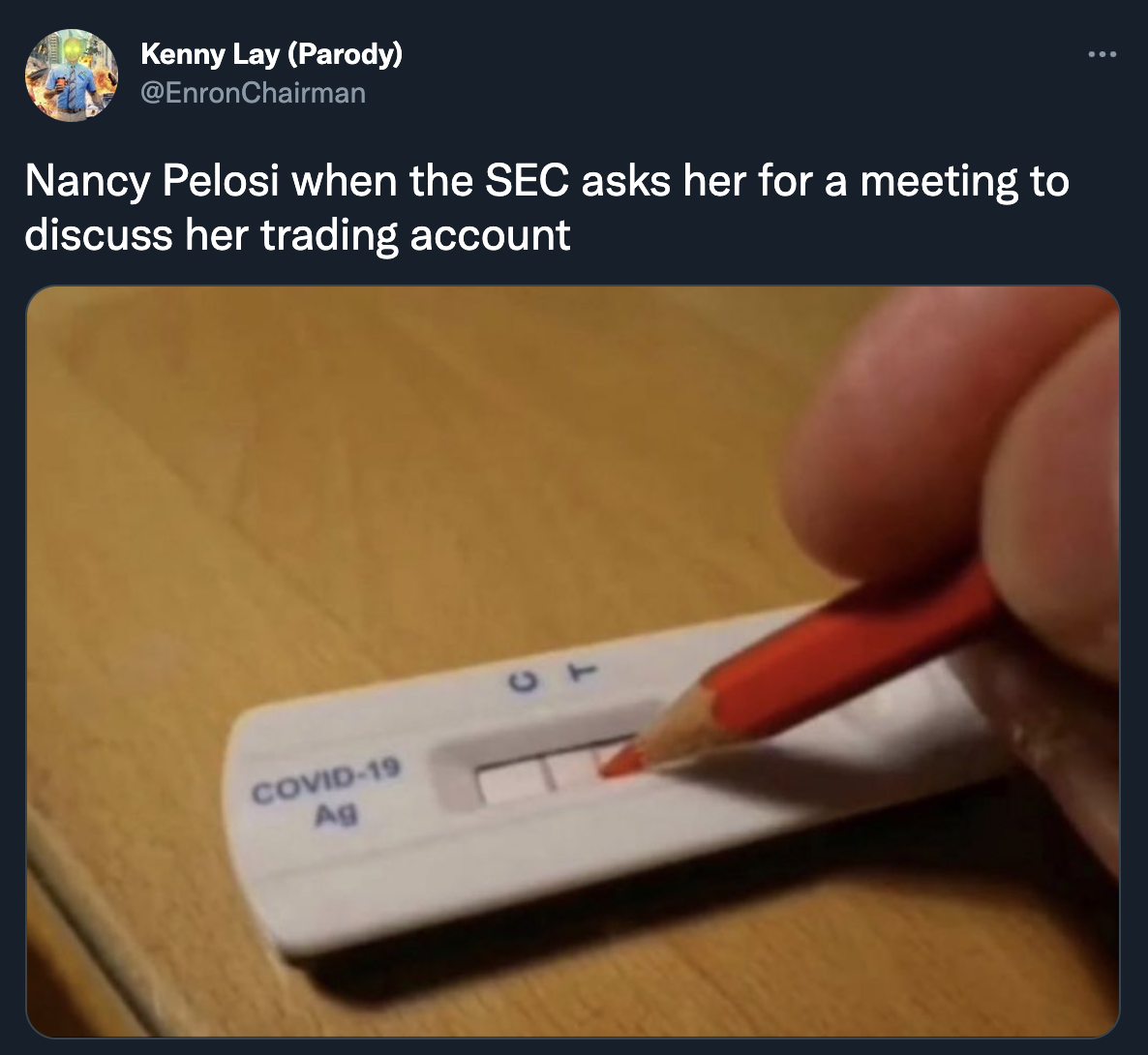The width and height of the screenshot is (1148, 1055).
Task: Click the avatar showing the Enron figure
Action: click(x=72, y=75)
